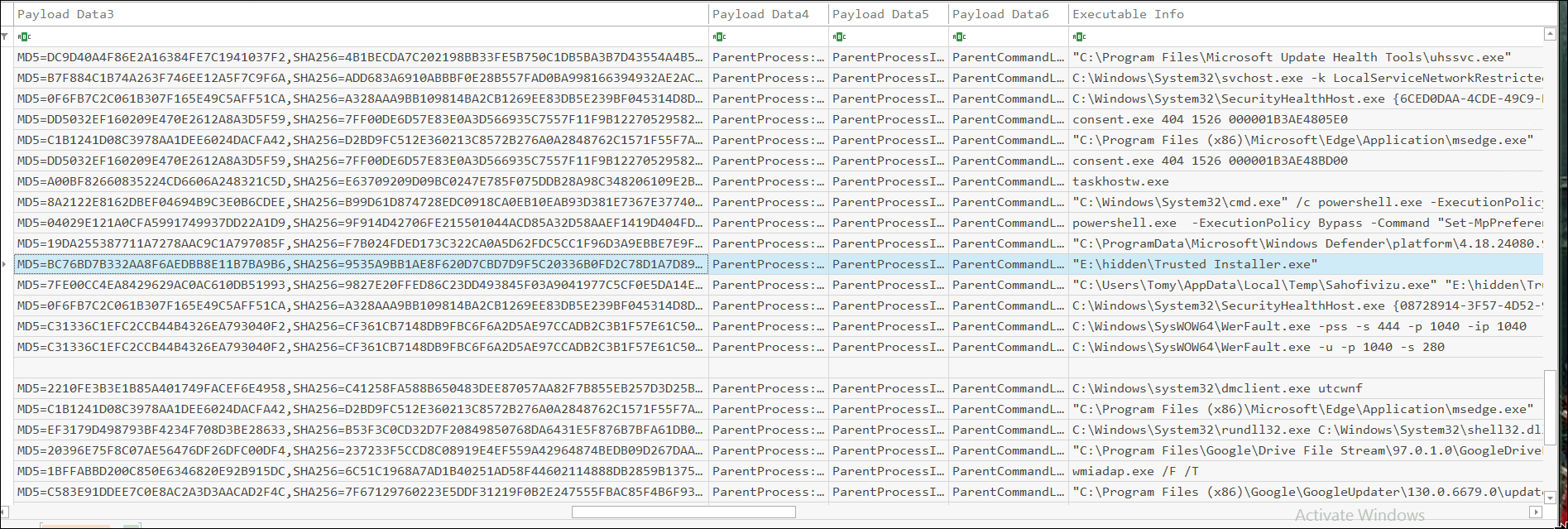
Task: Click the vertical scrollbar down arrow
Action: tap(1550, 498)
